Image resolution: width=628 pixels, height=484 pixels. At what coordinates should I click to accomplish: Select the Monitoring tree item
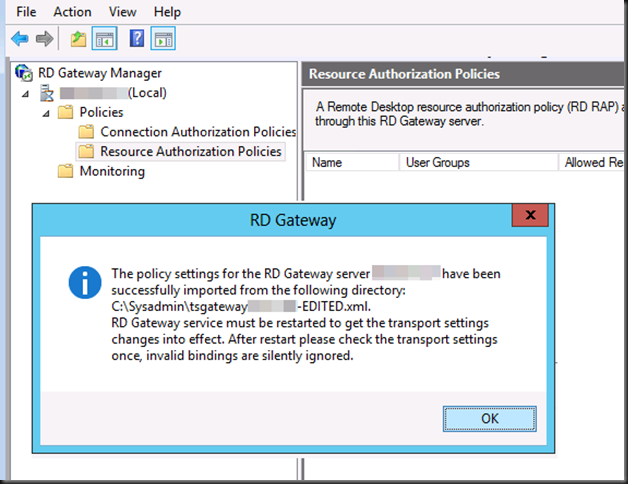click(112, 171)
